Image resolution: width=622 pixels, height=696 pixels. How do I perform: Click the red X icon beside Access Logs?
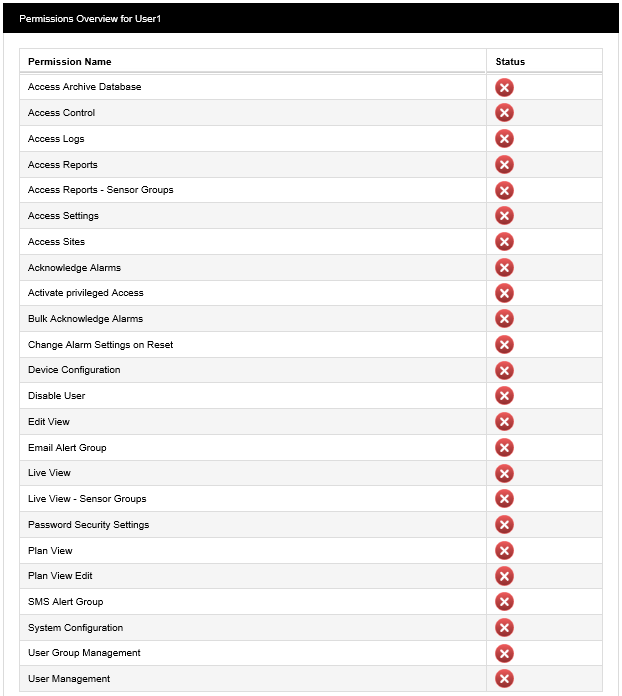point(505,139)
